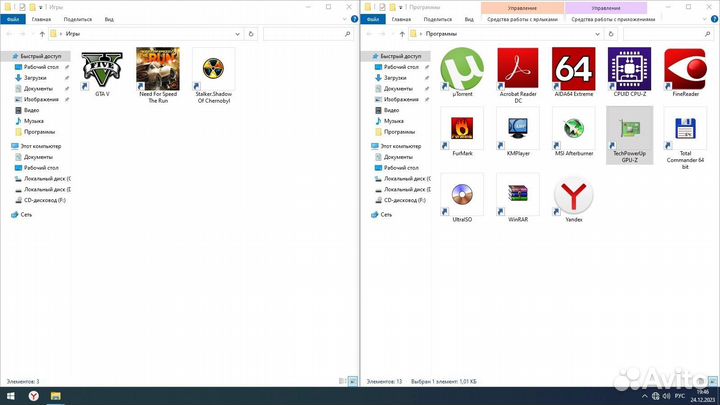Expand address history dropdown in Игры window
Viewport: 720px width, 405px height.
(x=237, y=34)
